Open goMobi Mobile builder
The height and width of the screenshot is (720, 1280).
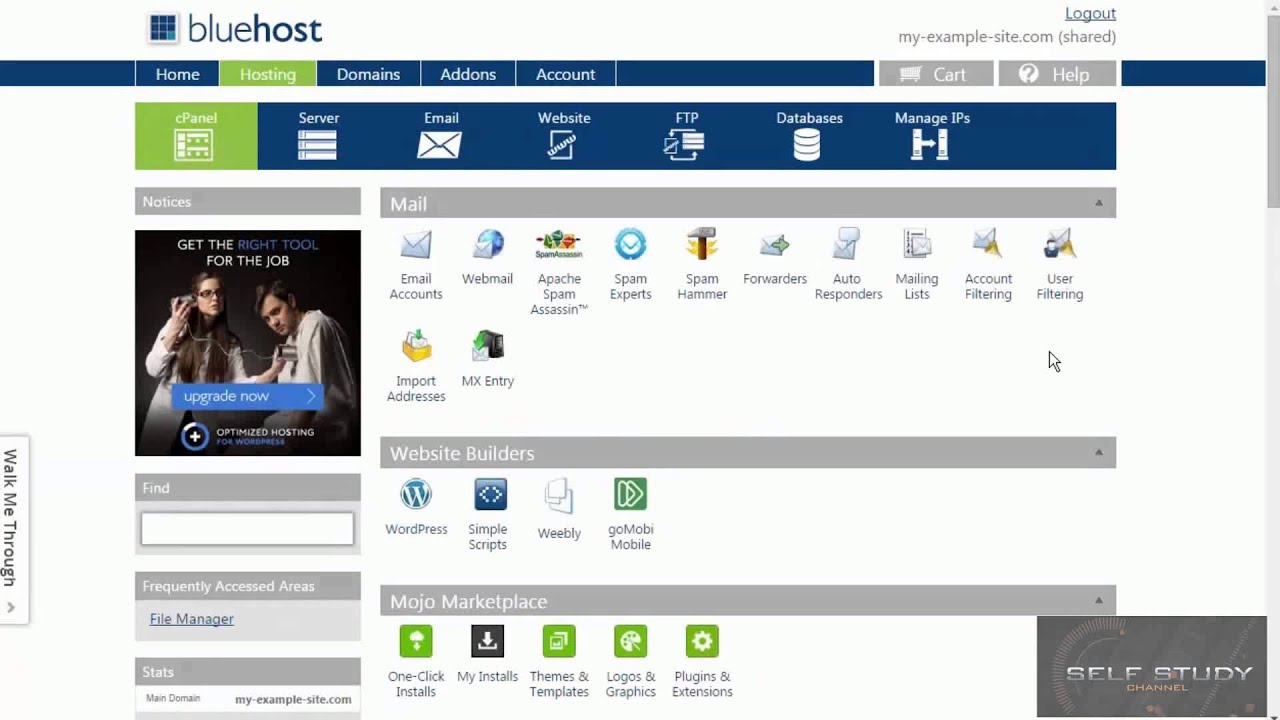[x=630, y=515]
